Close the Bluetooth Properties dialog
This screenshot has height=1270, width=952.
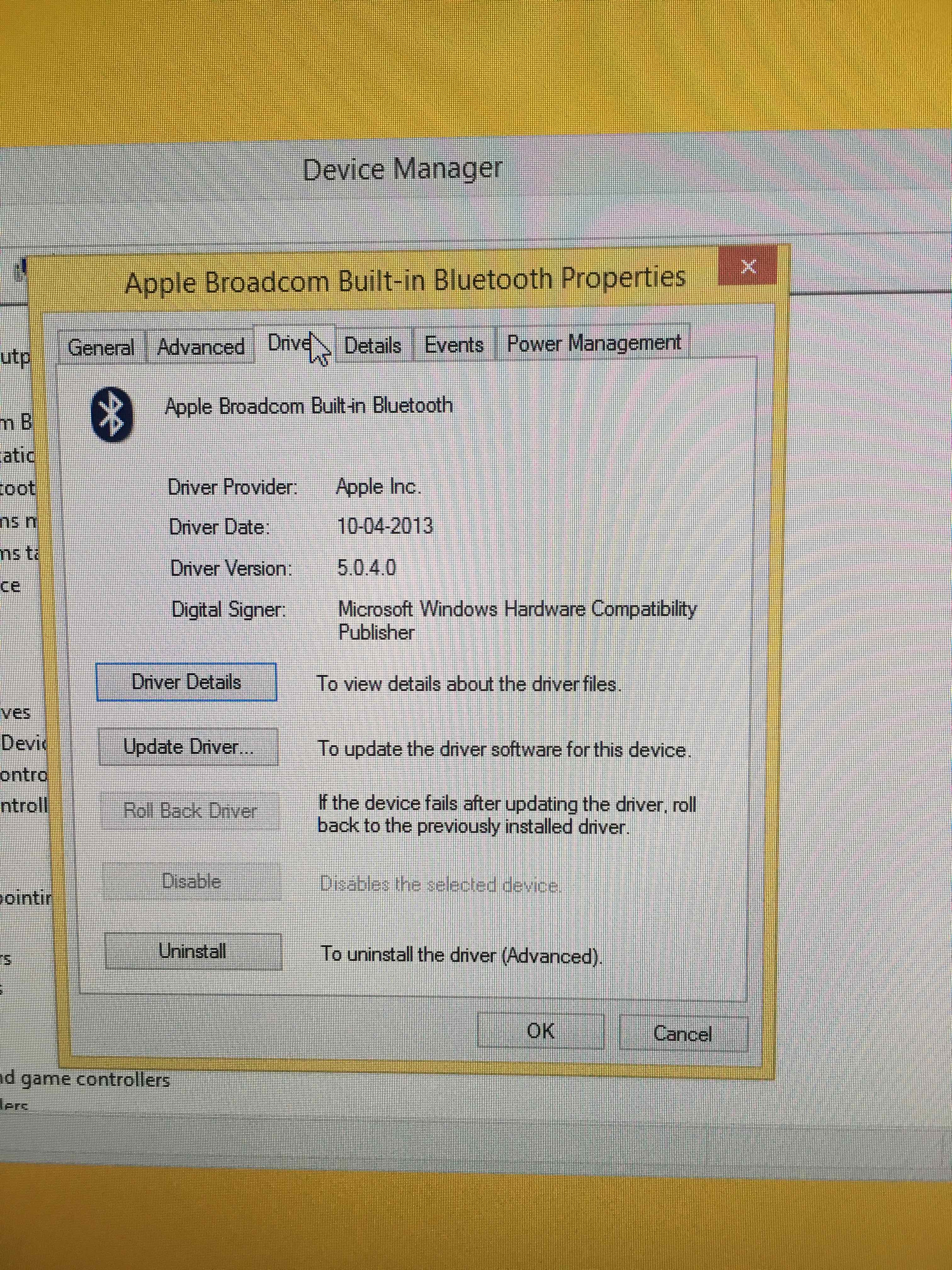pyautogui.click(x=747, y=266)
